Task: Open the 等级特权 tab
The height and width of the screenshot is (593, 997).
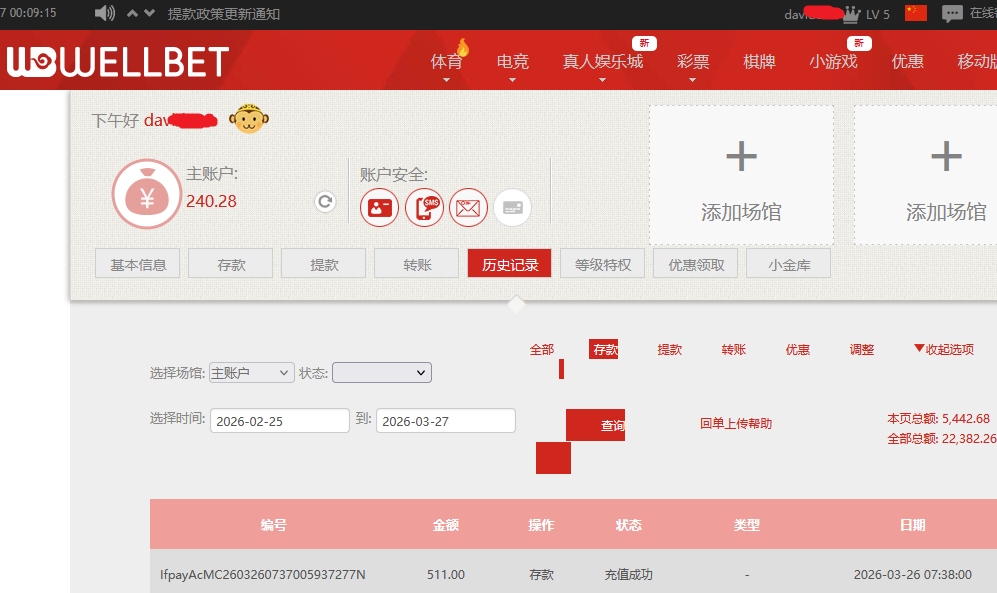Action: click(603, 265)
